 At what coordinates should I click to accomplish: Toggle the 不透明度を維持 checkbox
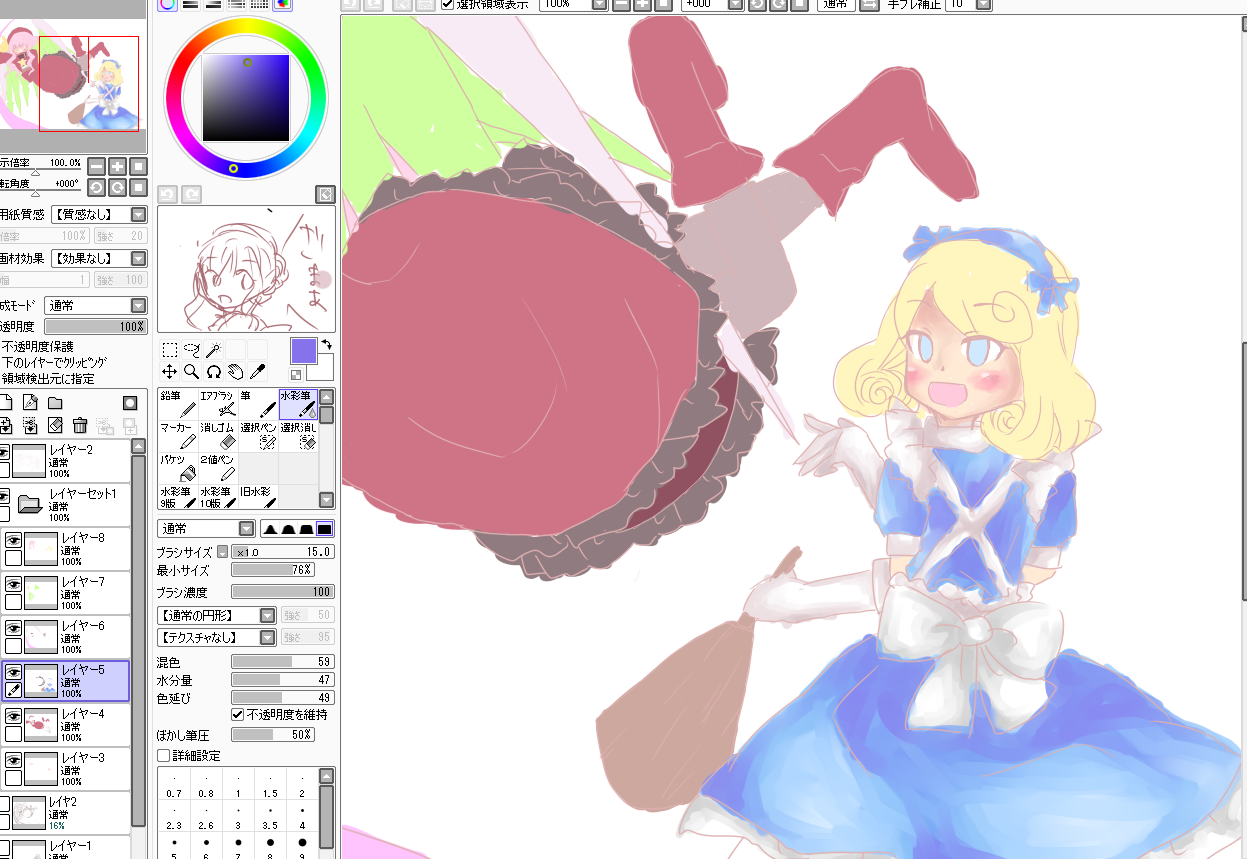[238, 715]
